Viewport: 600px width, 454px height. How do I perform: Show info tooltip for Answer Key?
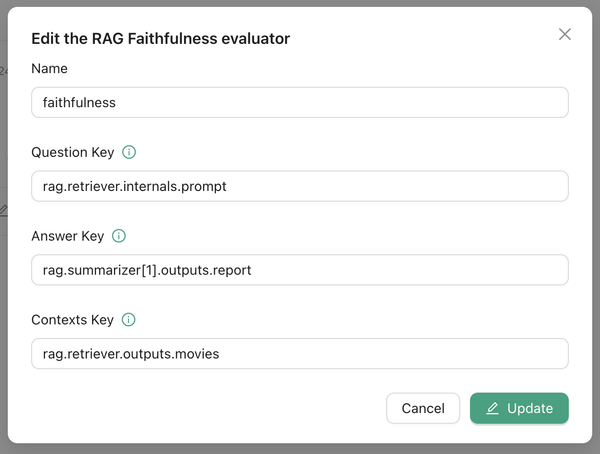[119, 236]
